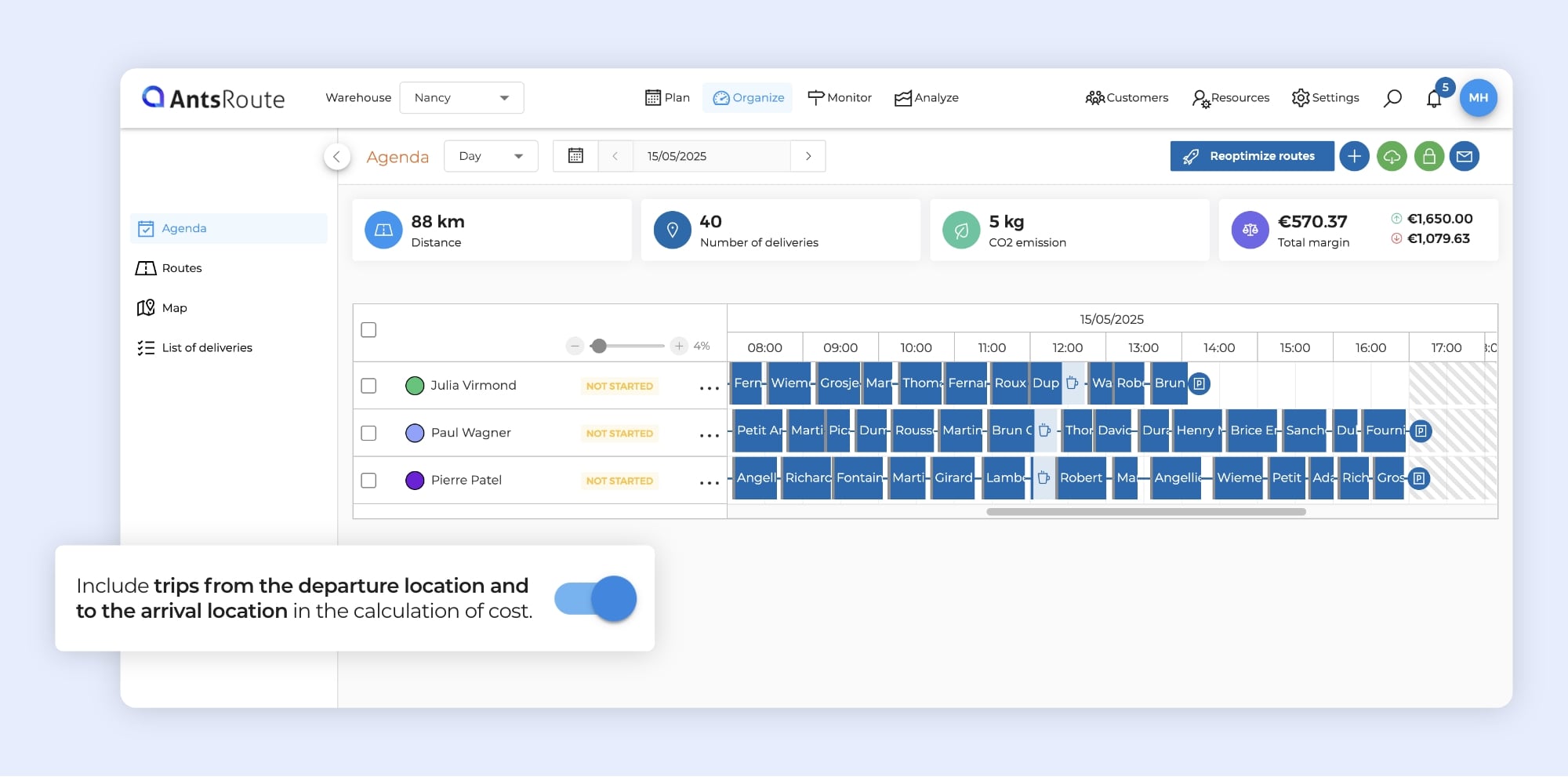Click Reoptimize routes button
The image size is (1568, 777).
(1251, 156)
